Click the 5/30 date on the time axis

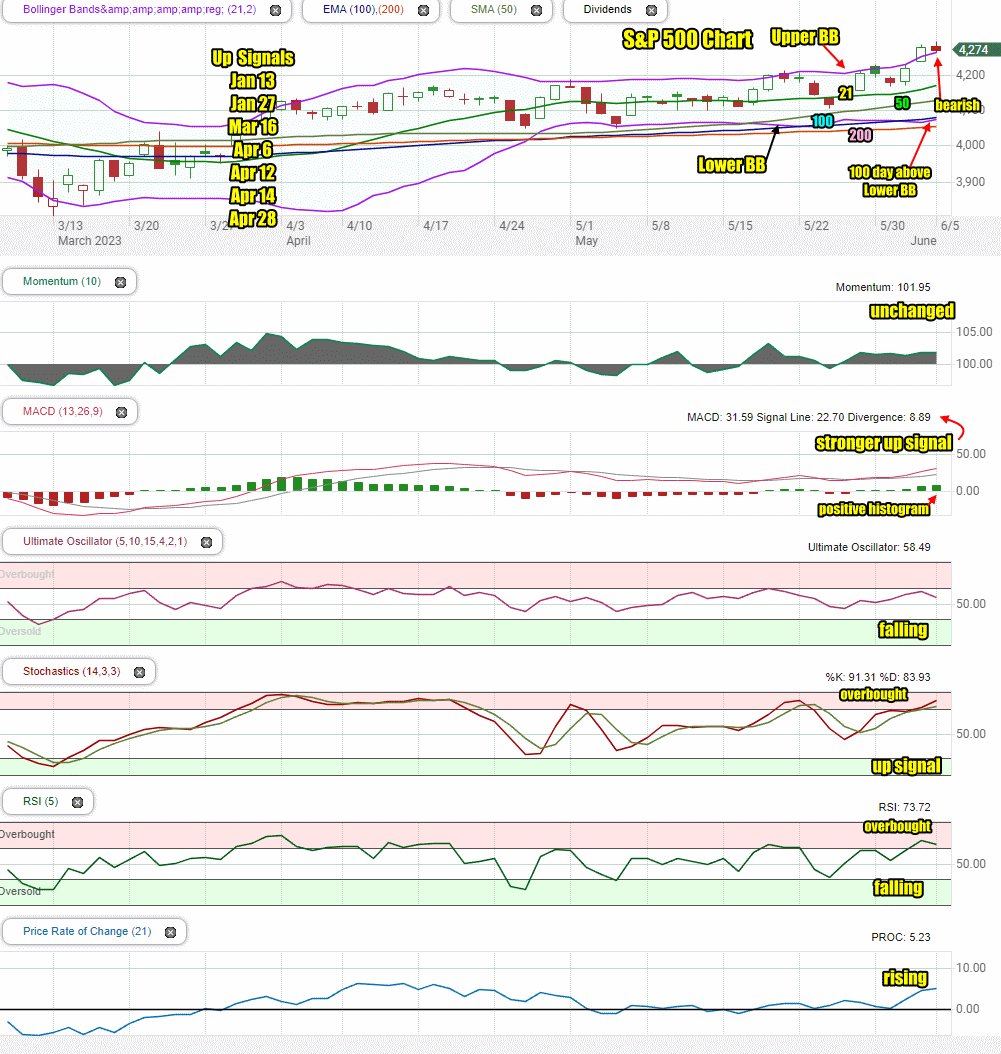pos(893,226)
